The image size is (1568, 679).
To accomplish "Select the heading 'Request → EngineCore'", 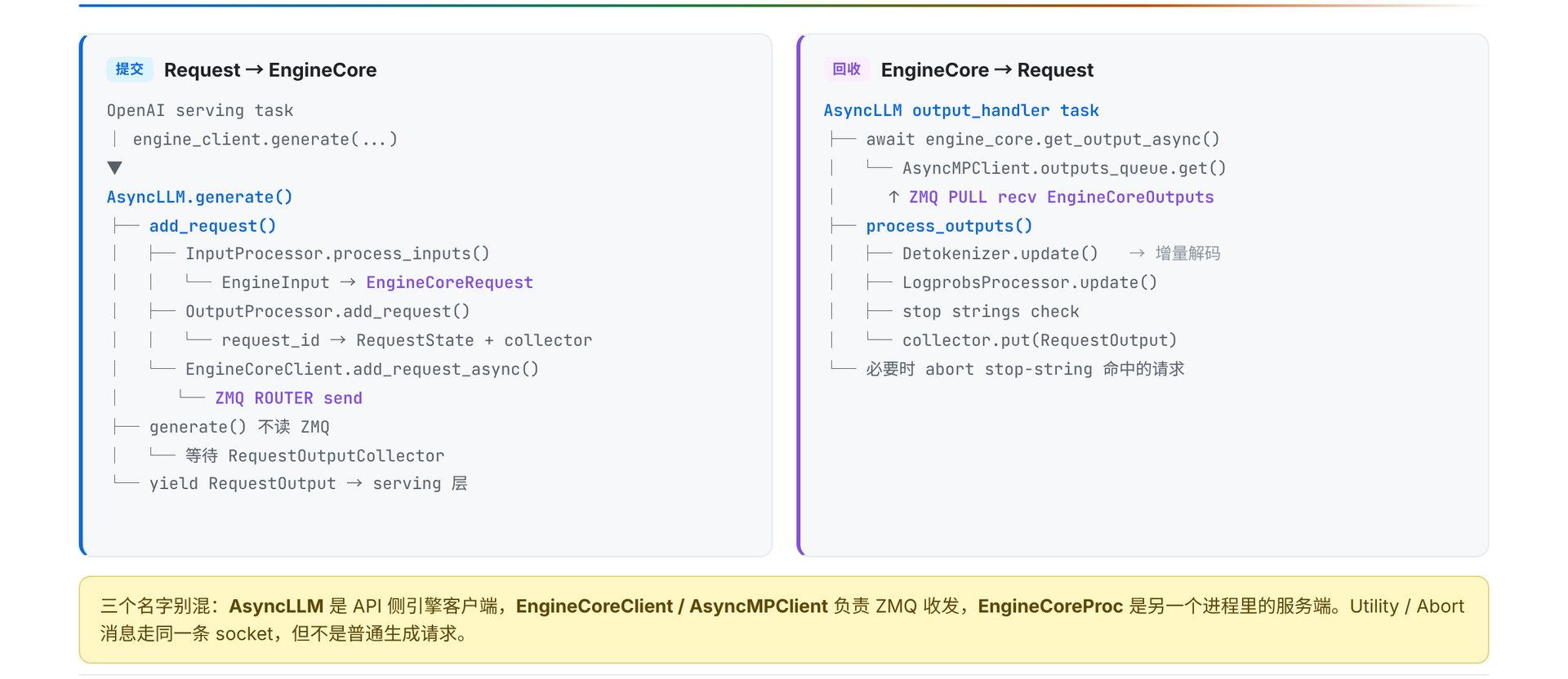I will click(270, 70).
